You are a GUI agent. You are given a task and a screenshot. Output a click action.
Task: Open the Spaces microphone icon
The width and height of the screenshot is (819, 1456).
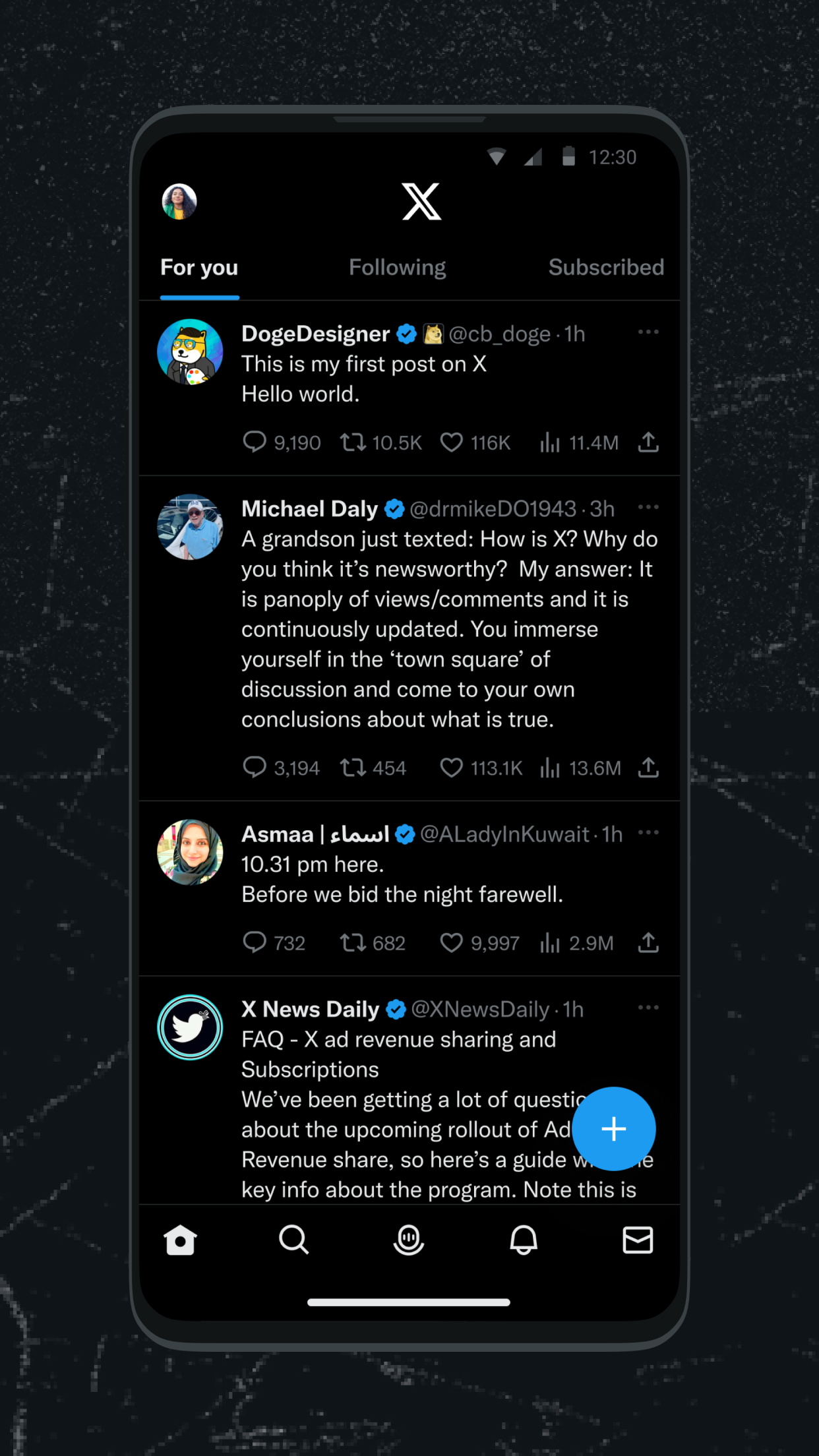pos(409,1240)
